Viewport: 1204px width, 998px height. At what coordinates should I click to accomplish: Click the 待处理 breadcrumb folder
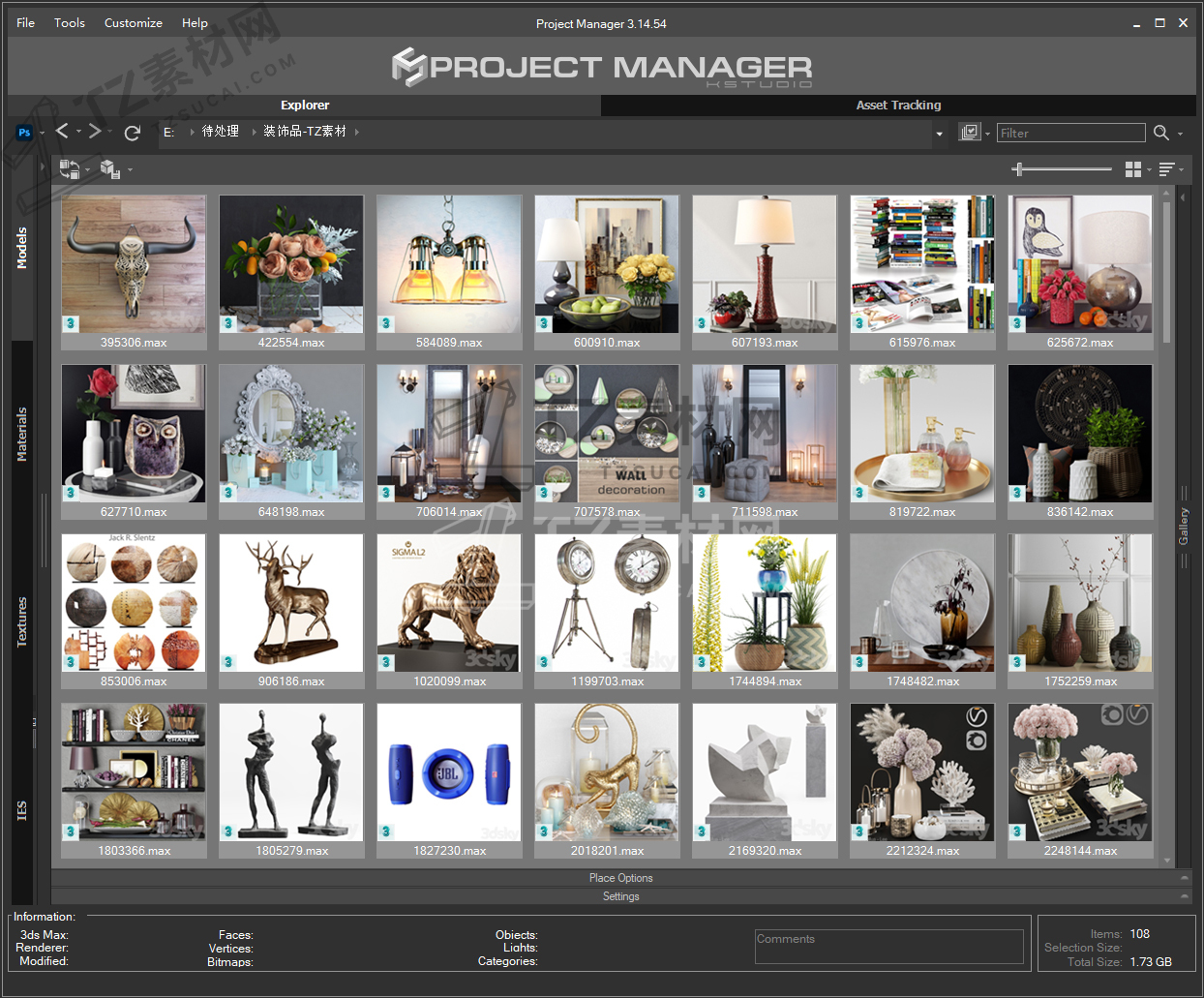point(220,132)
